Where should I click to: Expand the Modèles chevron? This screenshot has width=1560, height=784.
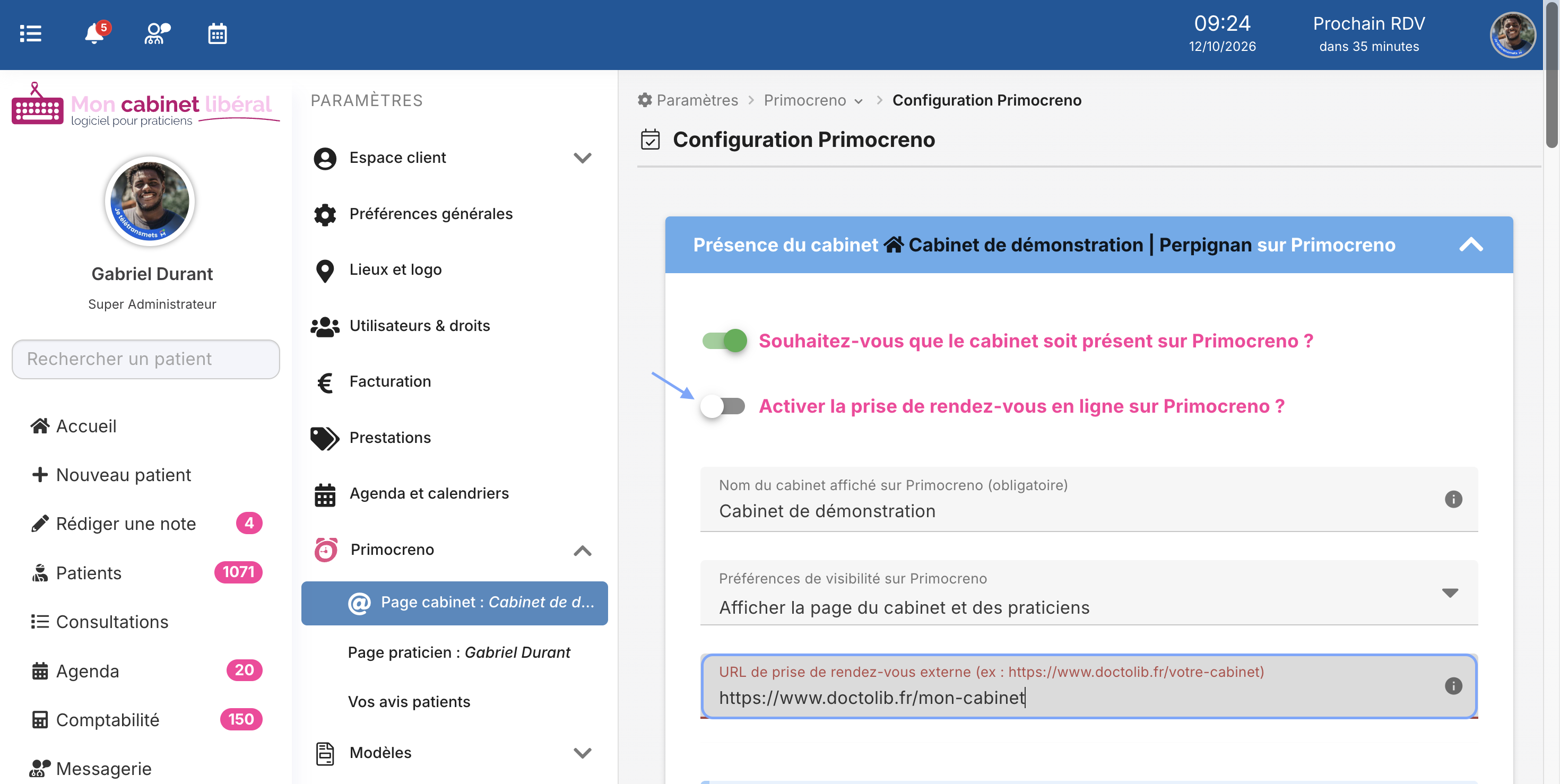coord(583,753)
